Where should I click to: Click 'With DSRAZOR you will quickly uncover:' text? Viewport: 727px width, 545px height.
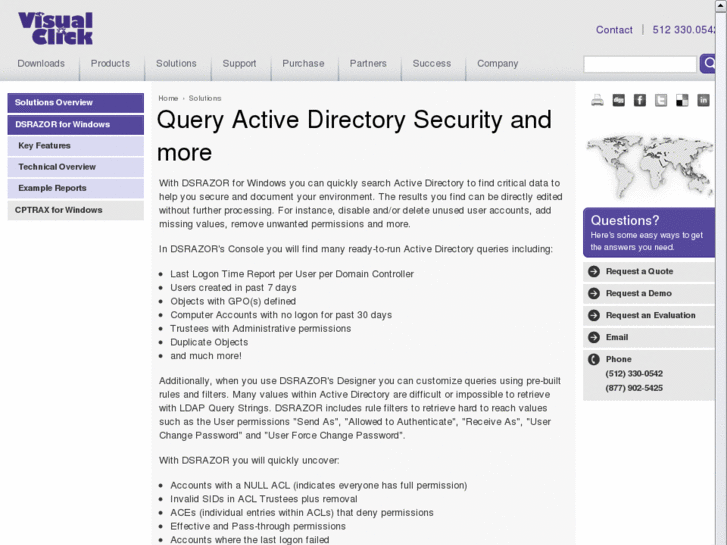click(249, 461)
